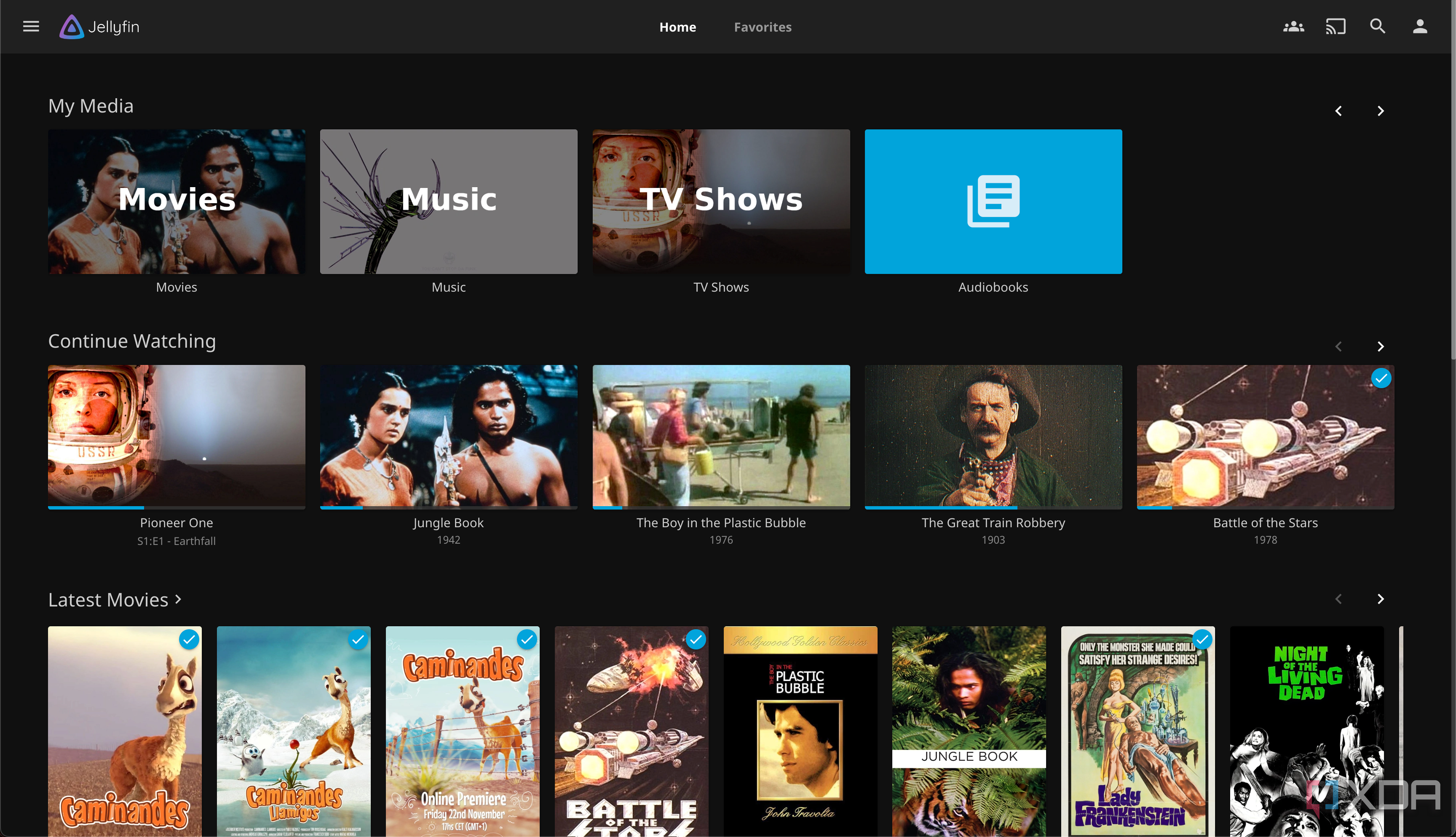Switch to the Favorites tab
Image resolution: width=1456 pixels, height=837 pixels.
pos(763,27)
